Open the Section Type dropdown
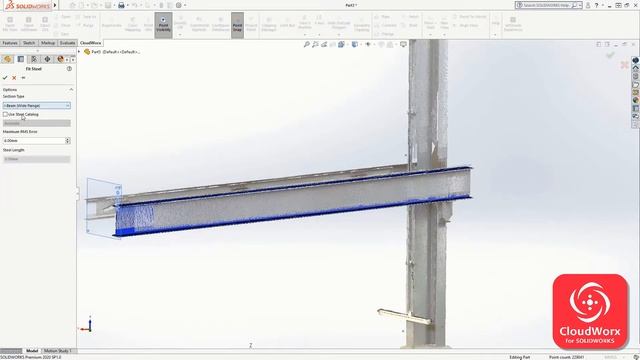The width and height of the screenshot is (640, 360). [x=36, y=106]
